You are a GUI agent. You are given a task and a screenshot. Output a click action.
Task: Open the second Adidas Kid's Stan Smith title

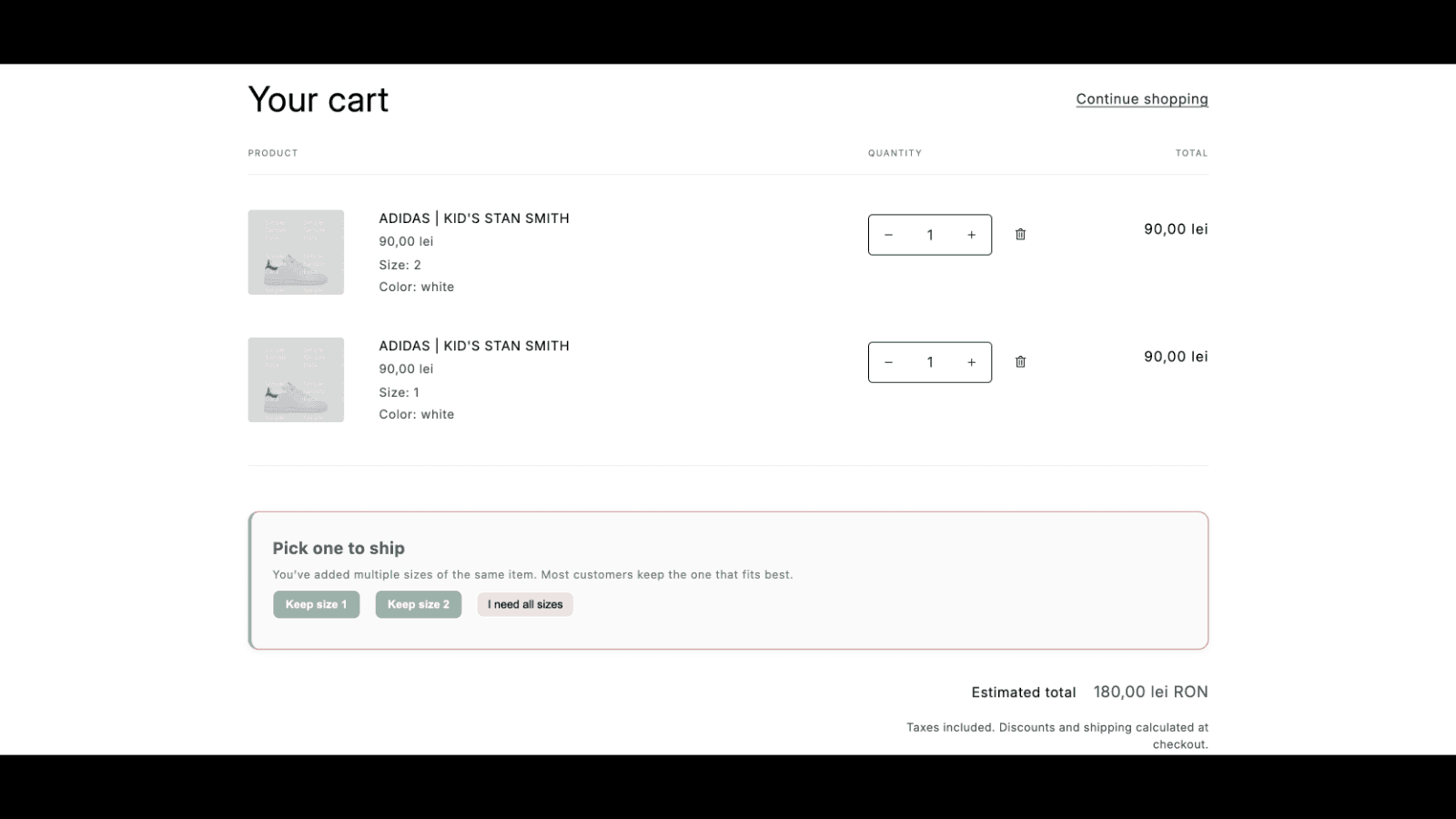[x=473, y=346]
